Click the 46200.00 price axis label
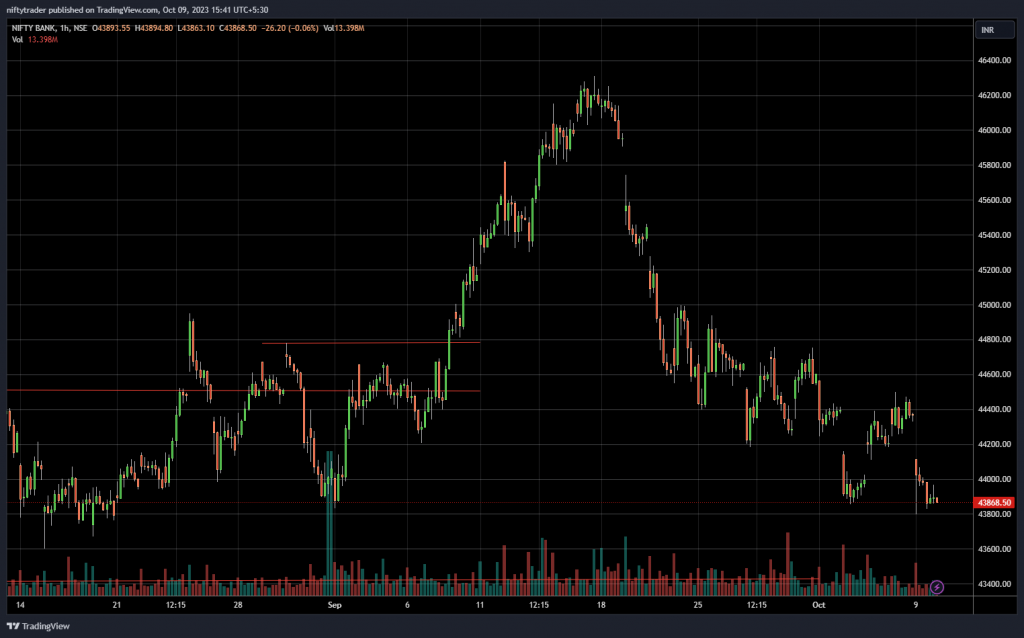1024x638 pixels. [x=994, y=95]
